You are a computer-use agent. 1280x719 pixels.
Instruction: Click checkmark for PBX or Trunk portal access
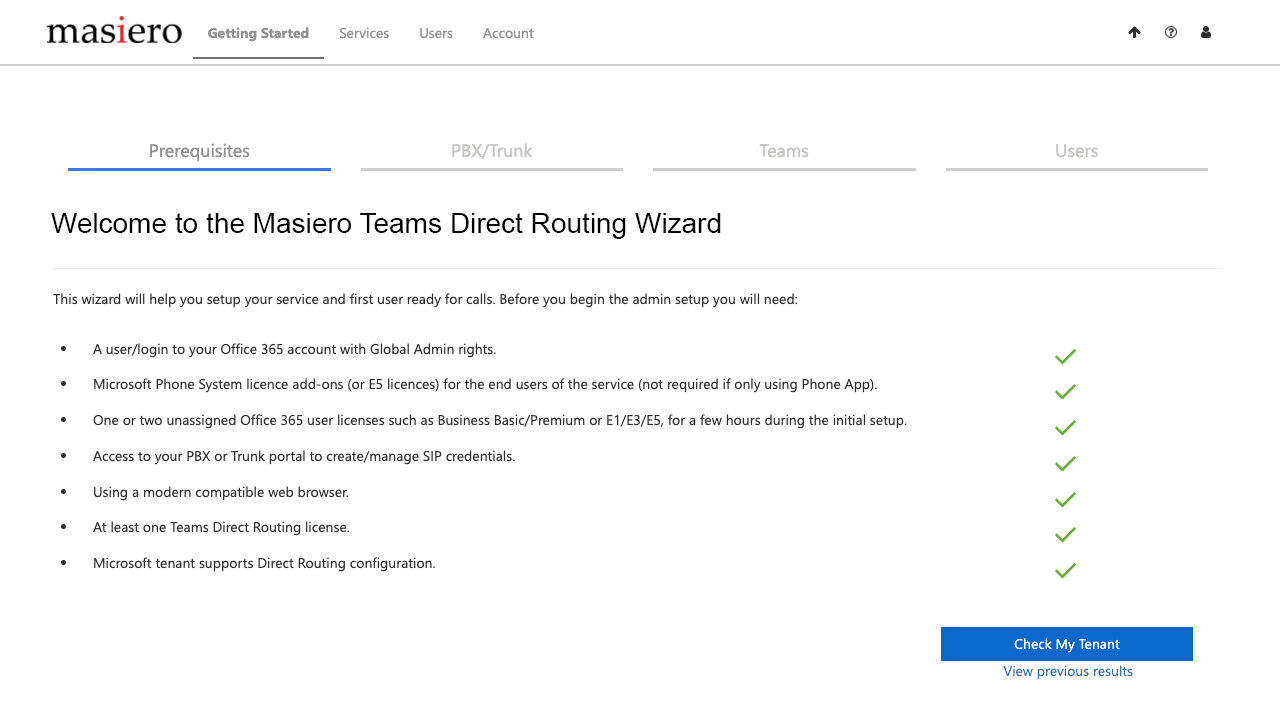pos(1065,463)
